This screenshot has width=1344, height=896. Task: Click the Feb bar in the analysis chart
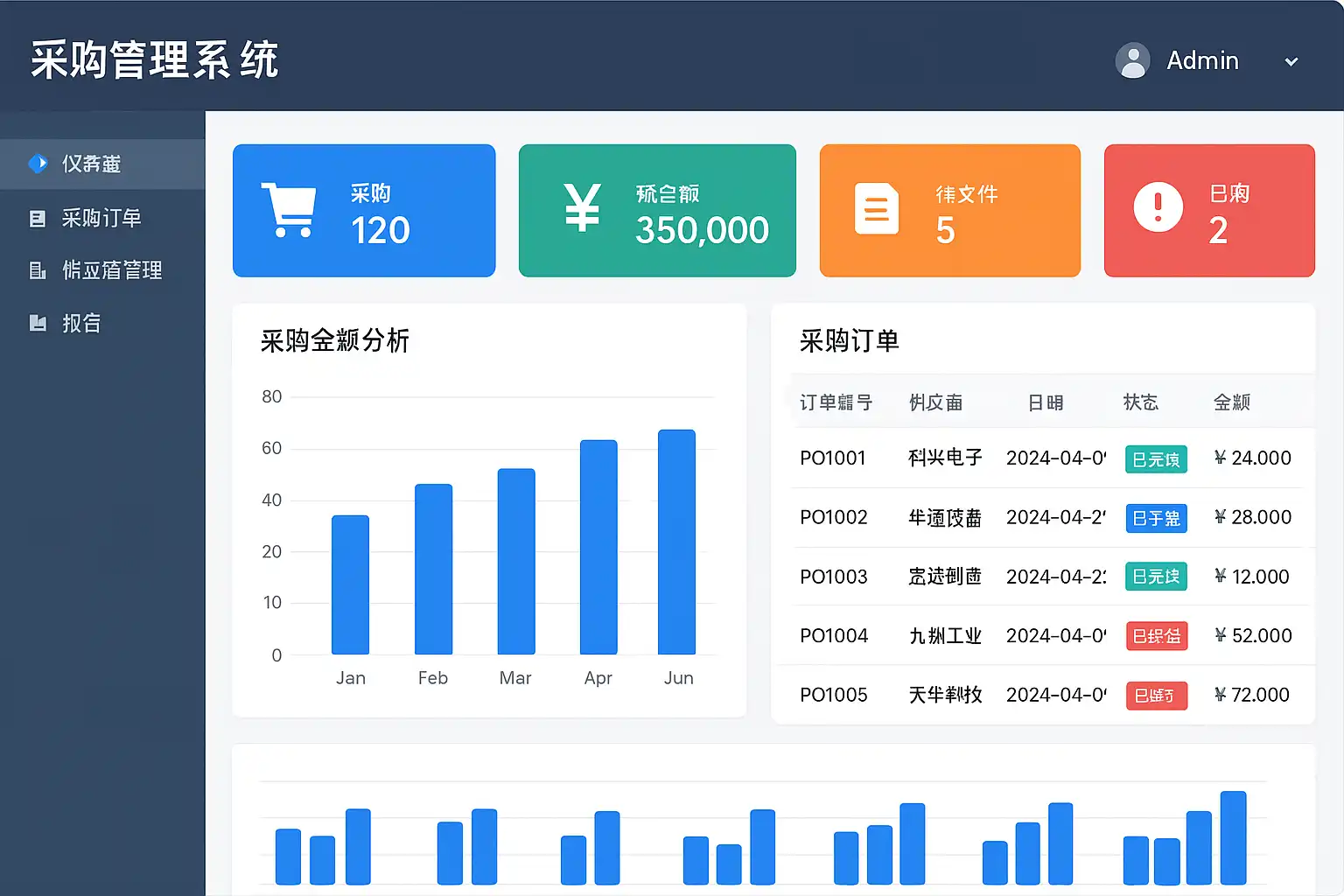coord(433,569)
